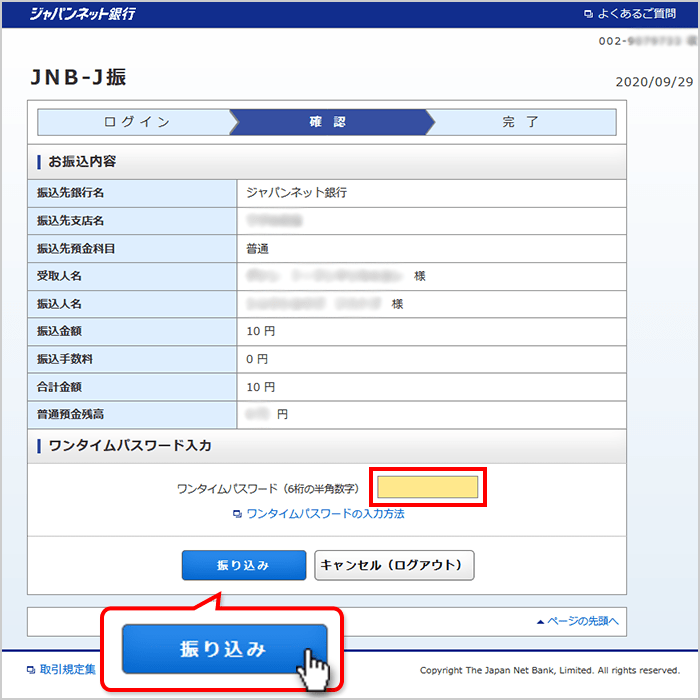700x700 pixels.
Task: Click the one-time password input field
Action: coord(427,487)
